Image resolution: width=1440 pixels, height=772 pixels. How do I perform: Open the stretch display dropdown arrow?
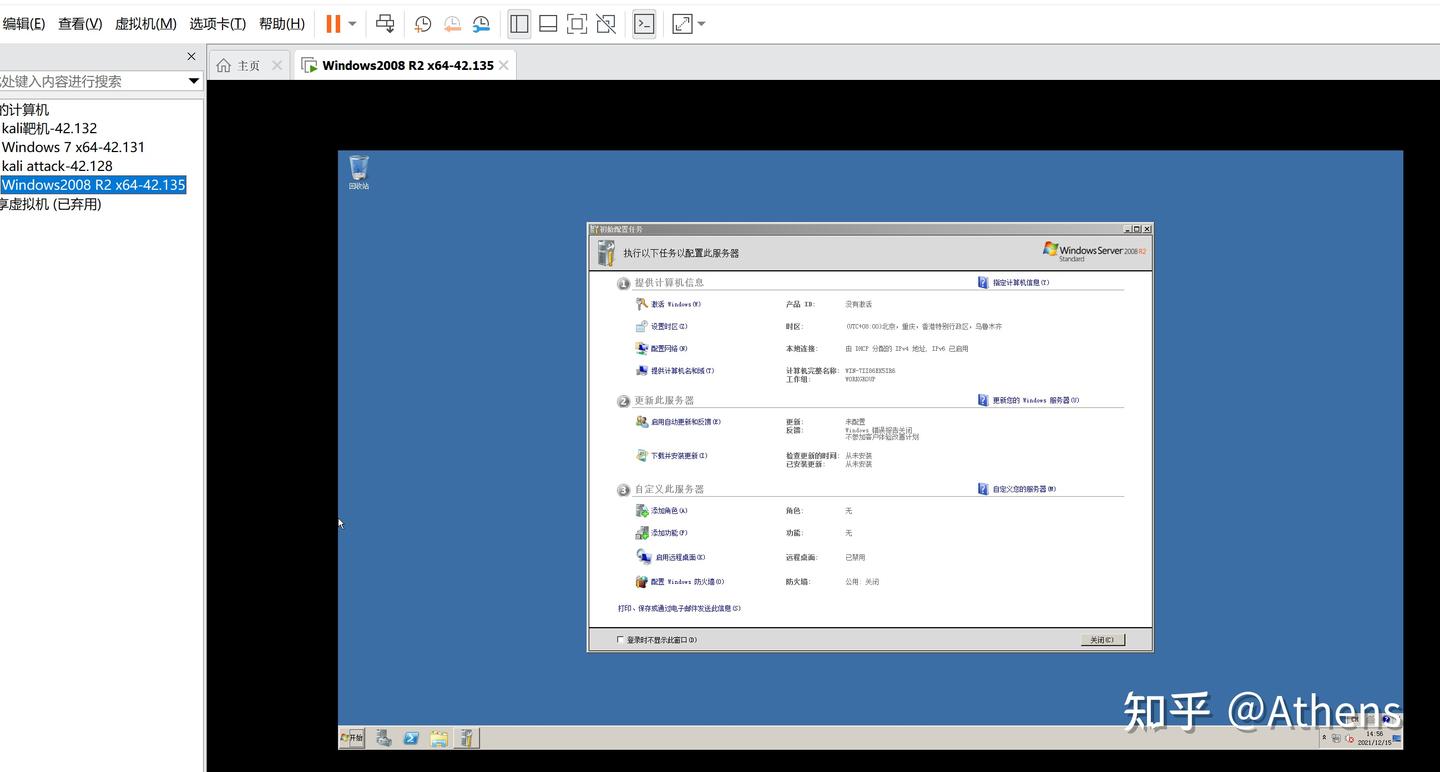coord(701,24)
